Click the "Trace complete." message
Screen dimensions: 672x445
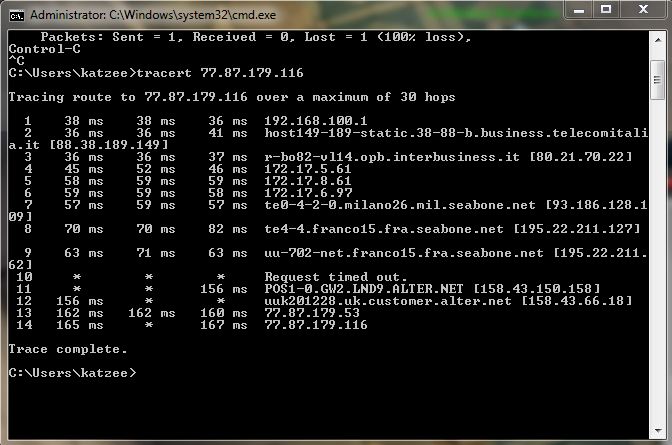(x=68, y=349)
